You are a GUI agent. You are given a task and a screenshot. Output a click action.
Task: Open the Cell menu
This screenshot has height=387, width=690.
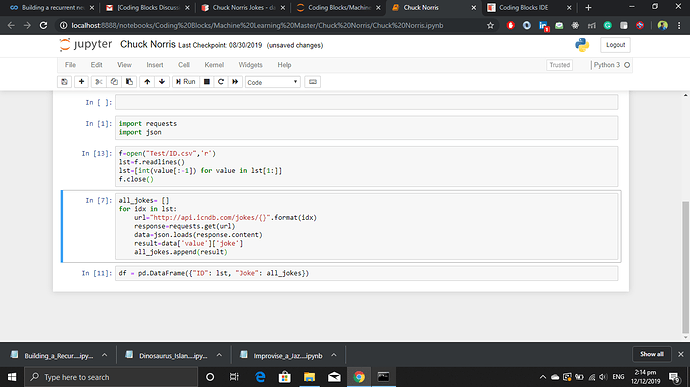[184, 65]
